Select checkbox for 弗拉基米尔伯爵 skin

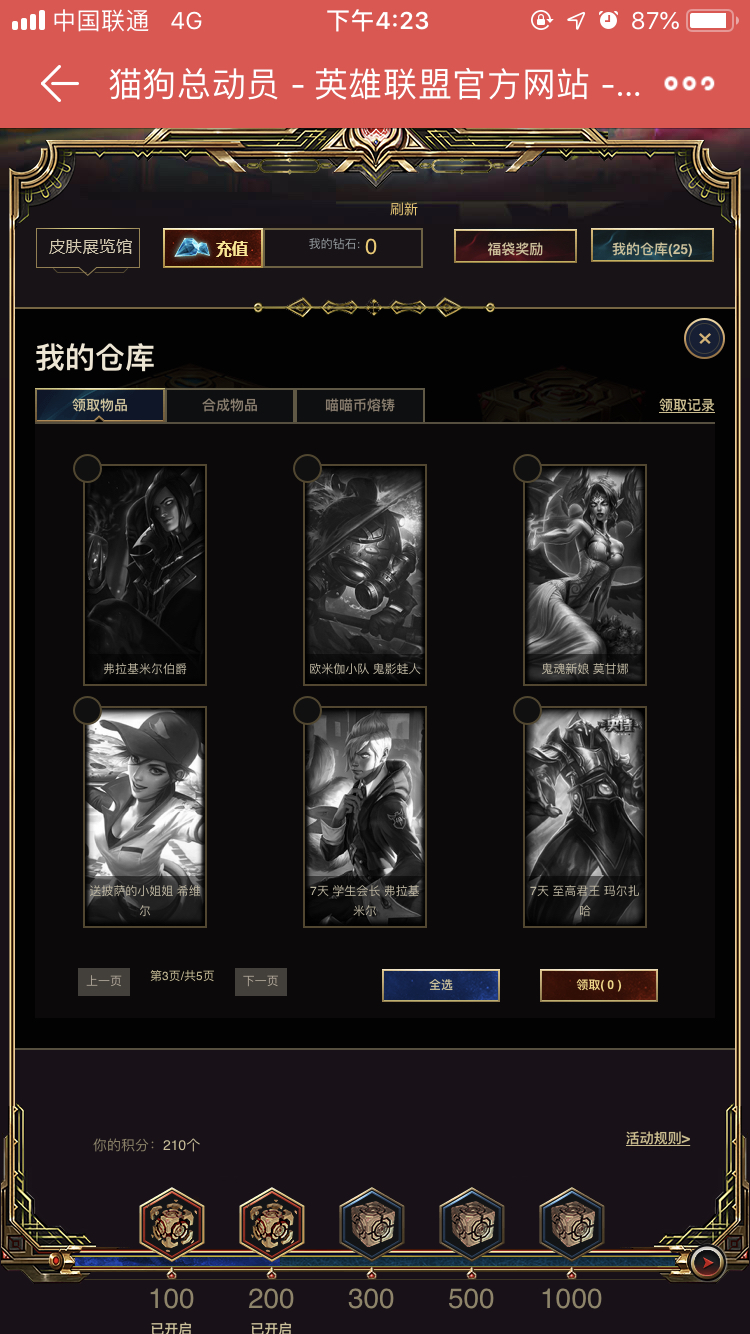[87, 468]
